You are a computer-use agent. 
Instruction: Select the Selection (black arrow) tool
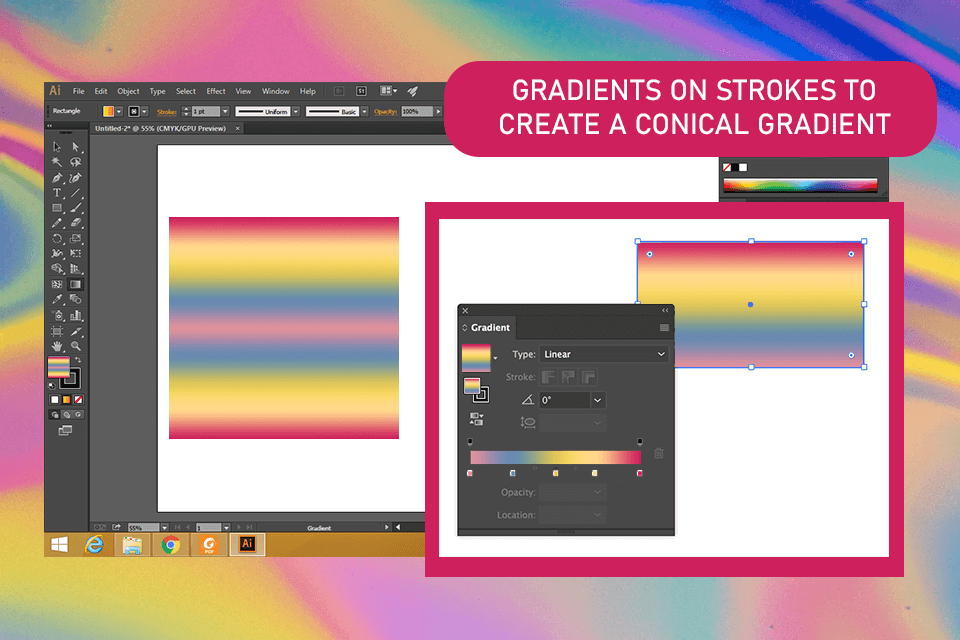pos(57,147)
